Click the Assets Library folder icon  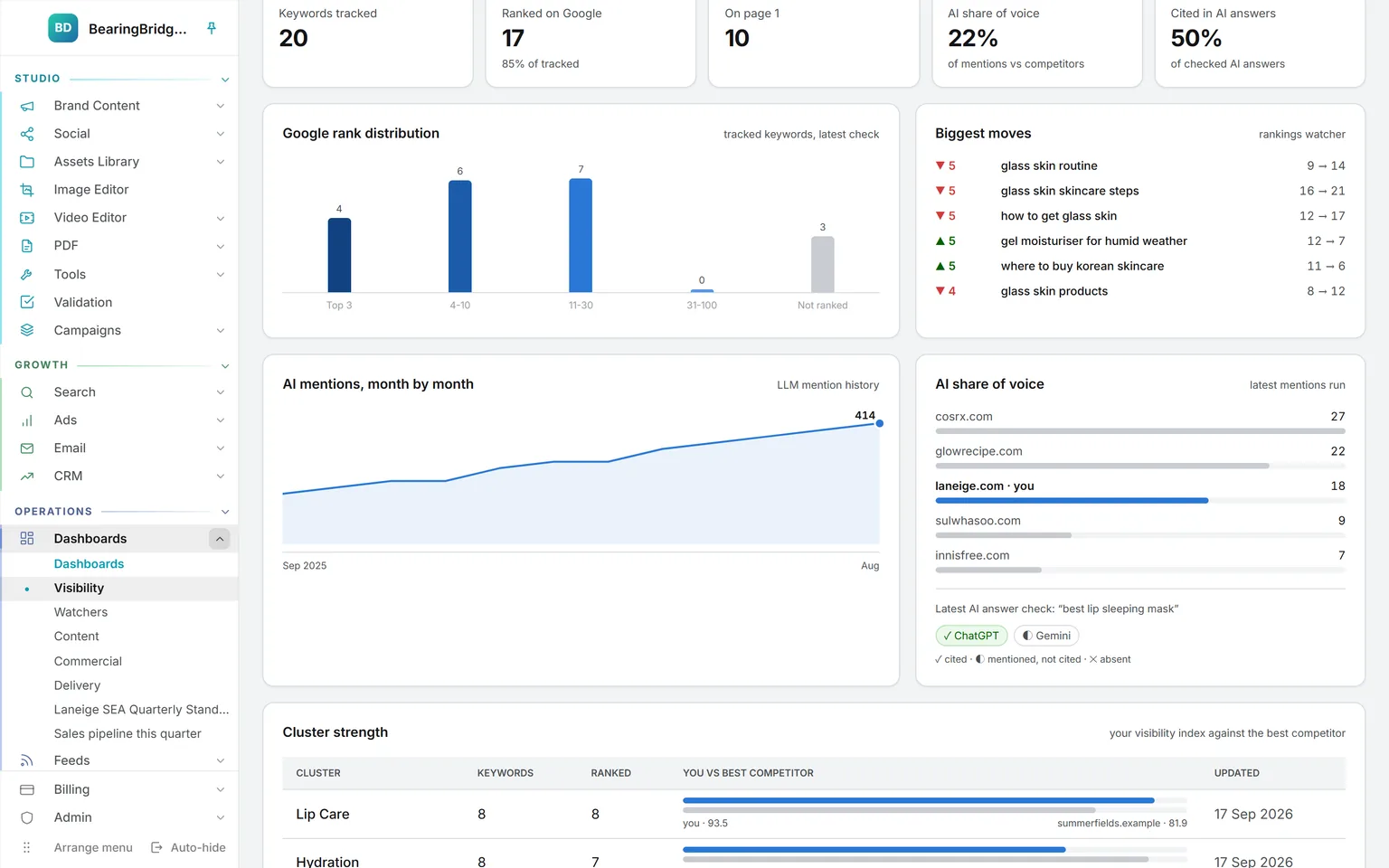point(27,162)
